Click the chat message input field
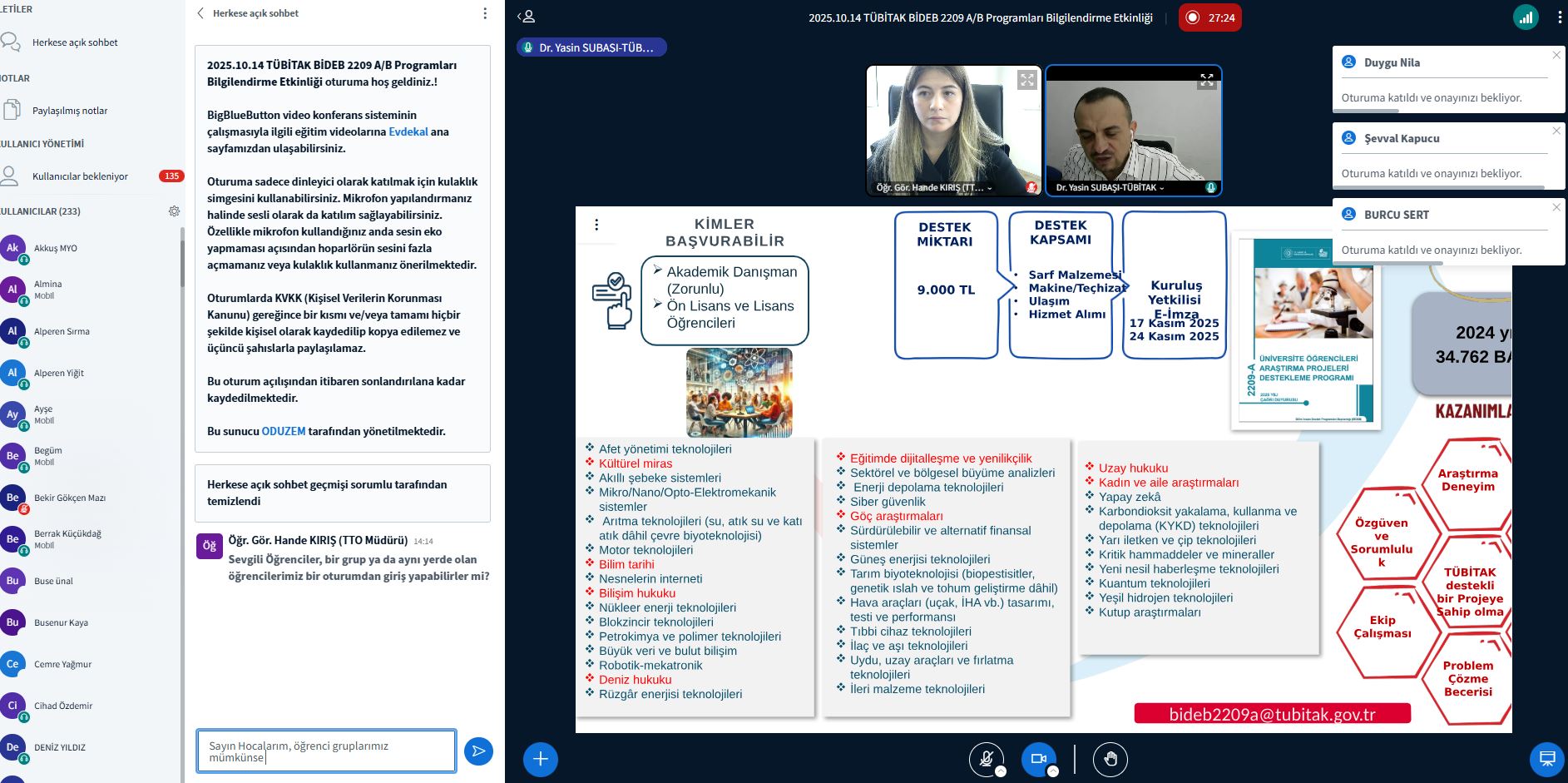 [x=326, y=751]
